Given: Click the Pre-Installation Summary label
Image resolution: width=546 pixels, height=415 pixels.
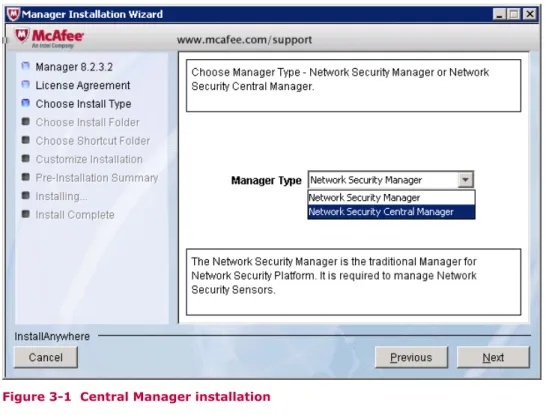Looking at the screenshot, I should click(97, 178).
